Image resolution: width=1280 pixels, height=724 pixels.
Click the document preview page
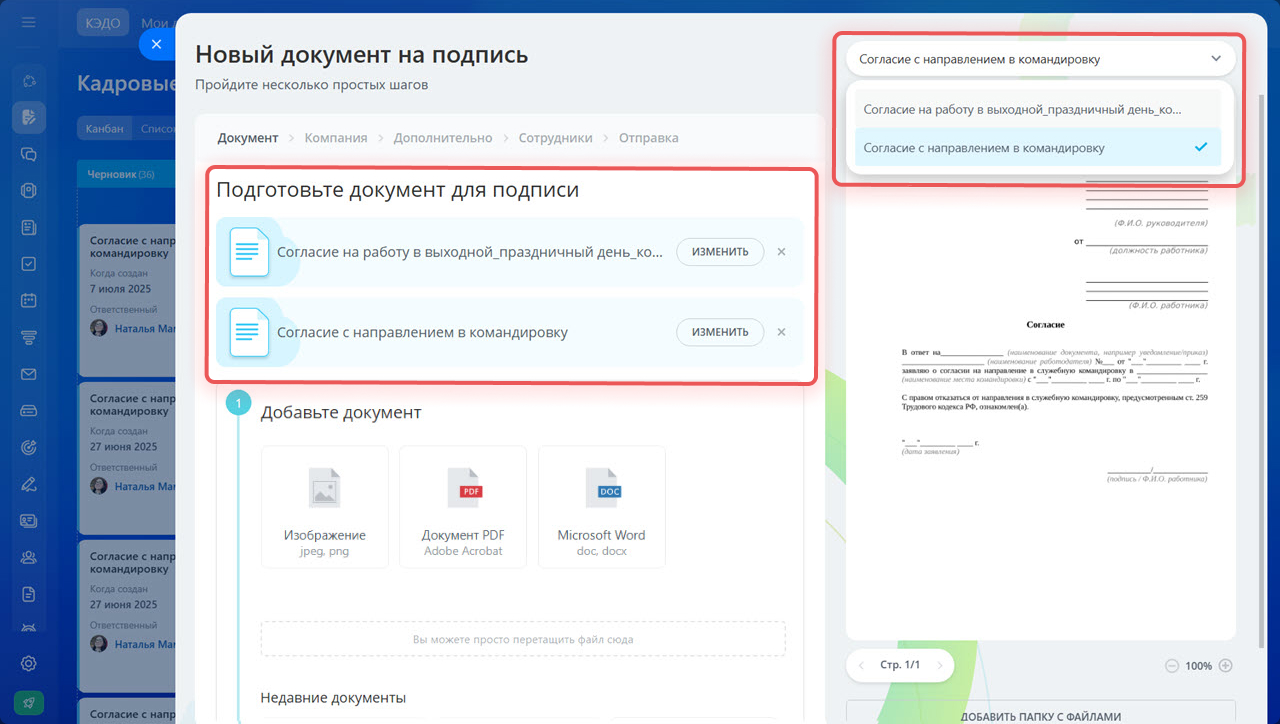click(1041, 400)
